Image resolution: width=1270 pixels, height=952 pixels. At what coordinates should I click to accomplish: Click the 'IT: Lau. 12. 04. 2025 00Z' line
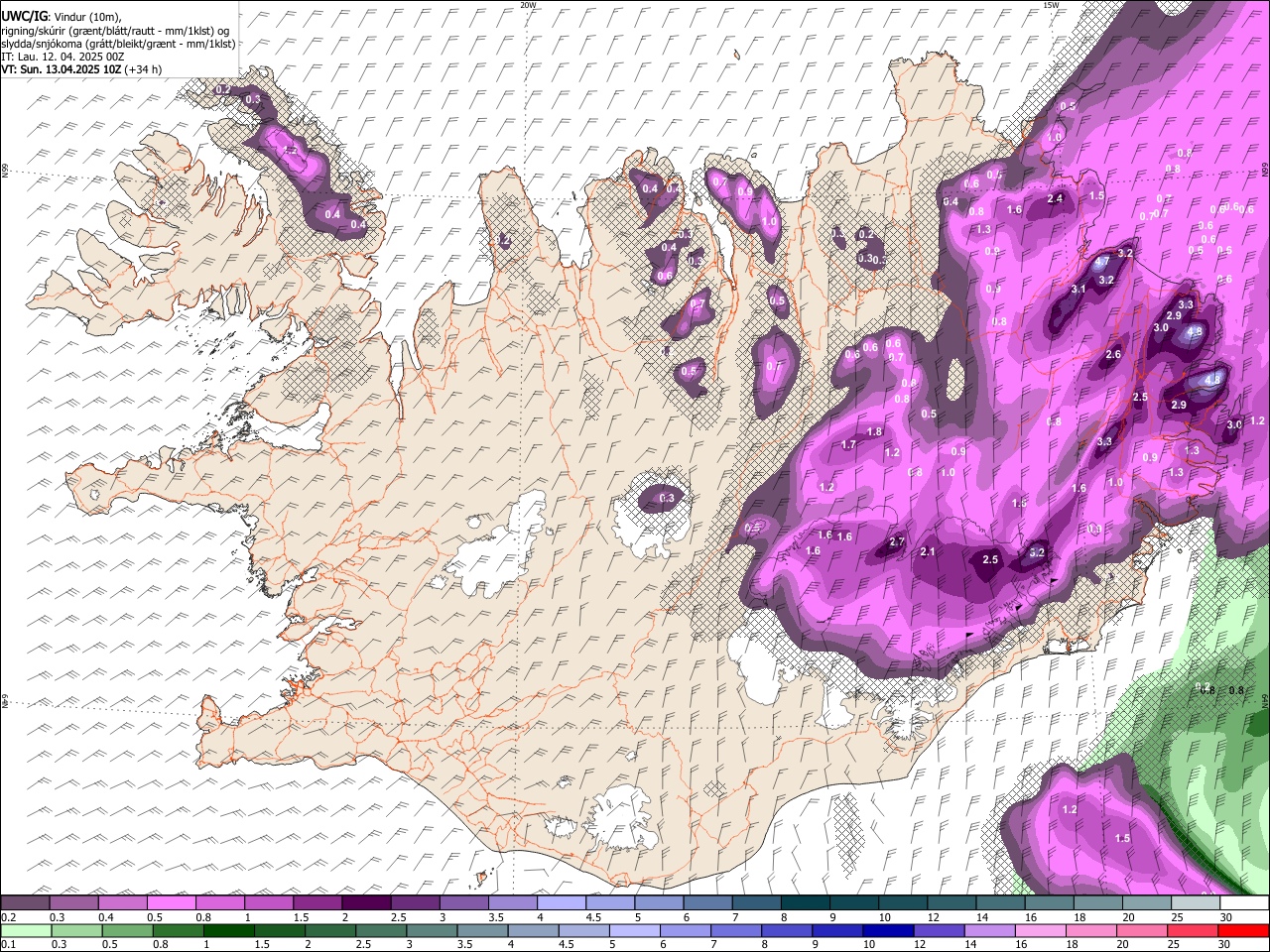(x=63, y=57)
